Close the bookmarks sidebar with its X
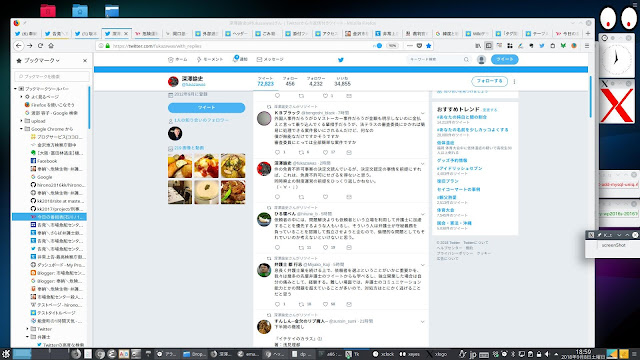 pos(85,60)
